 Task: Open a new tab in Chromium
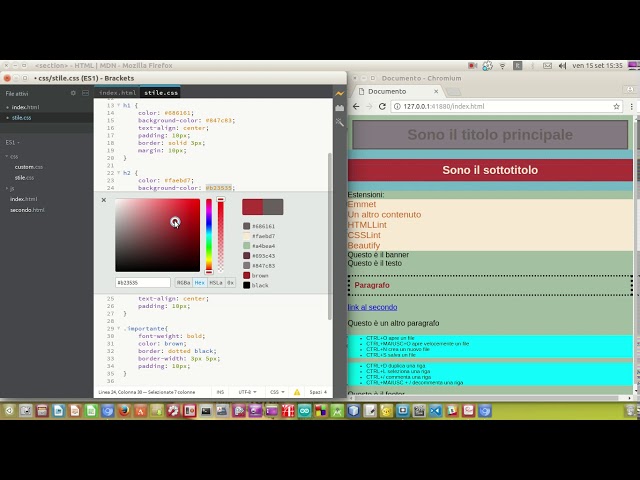pos(453,92)
